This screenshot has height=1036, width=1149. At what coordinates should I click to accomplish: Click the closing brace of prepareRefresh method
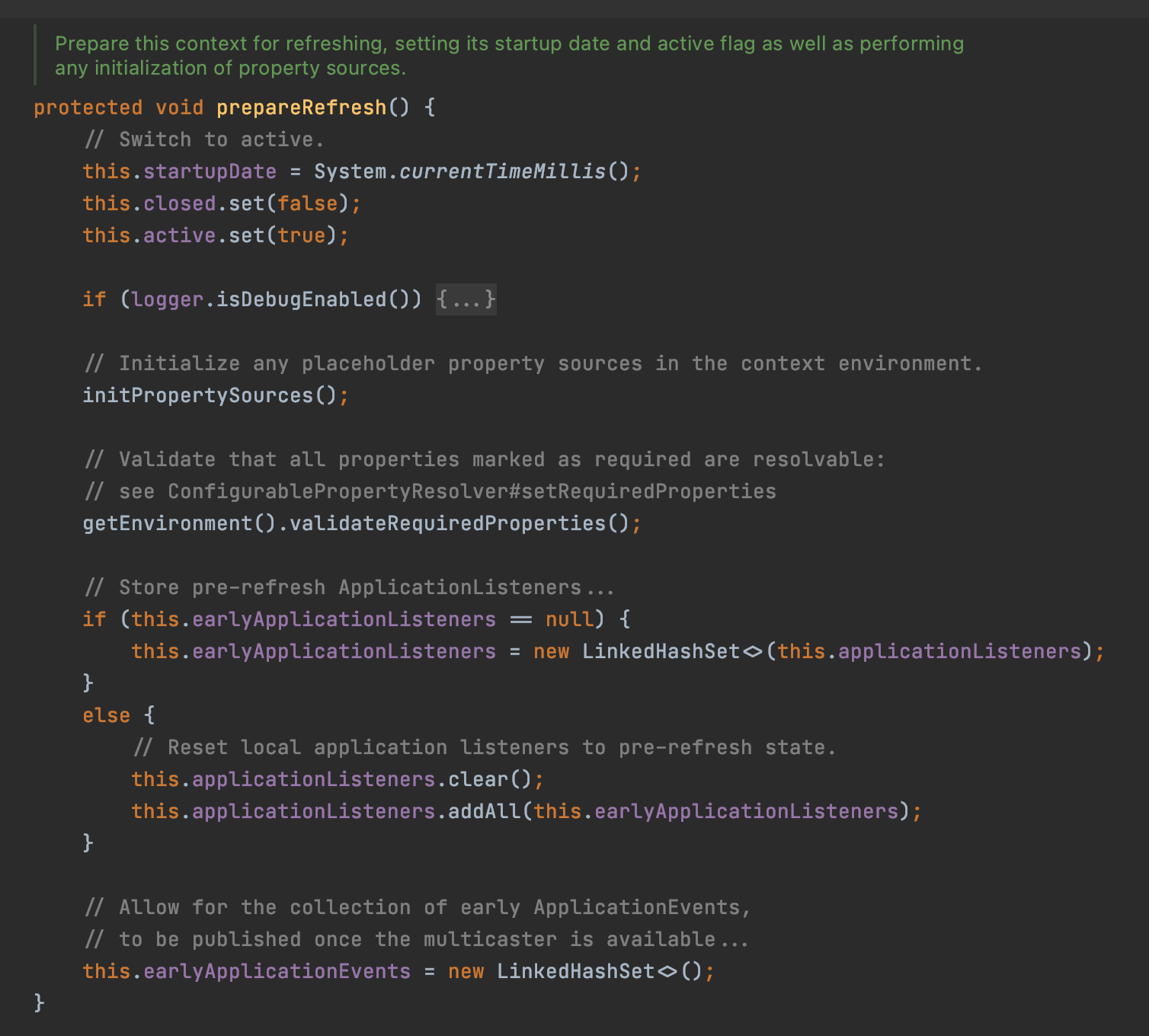[40, 1003]
